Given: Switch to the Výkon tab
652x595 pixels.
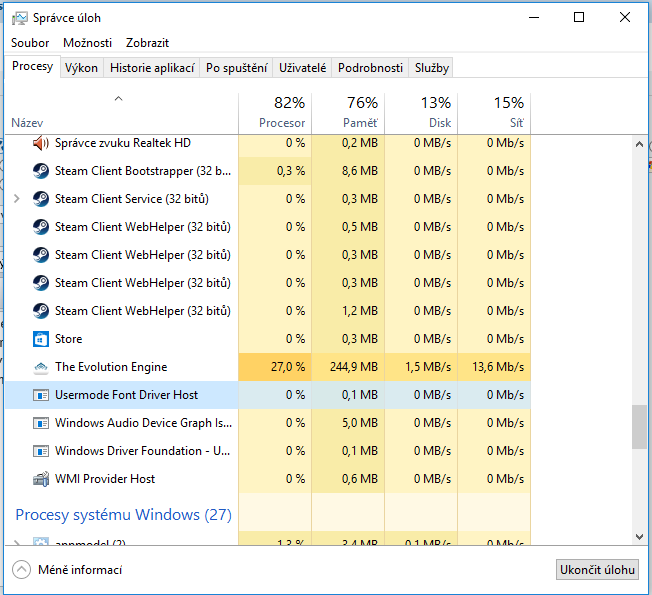Looking at the screenshot, I should (81, 68).
